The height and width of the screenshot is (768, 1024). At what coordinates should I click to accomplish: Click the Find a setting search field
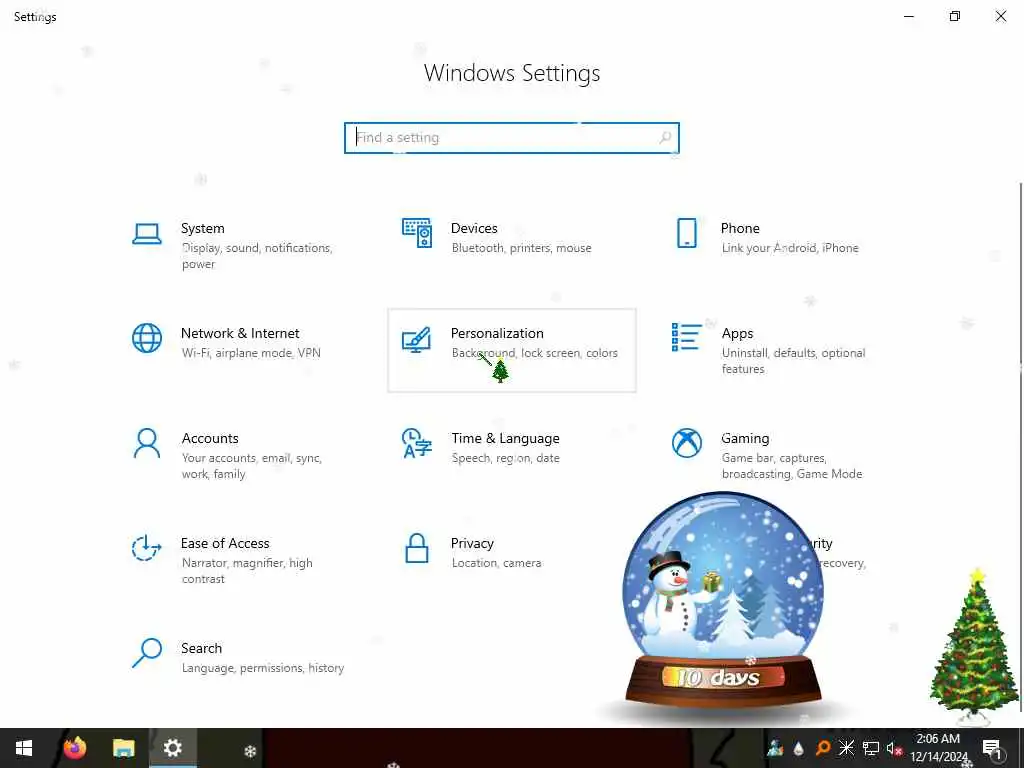[511, 138]
